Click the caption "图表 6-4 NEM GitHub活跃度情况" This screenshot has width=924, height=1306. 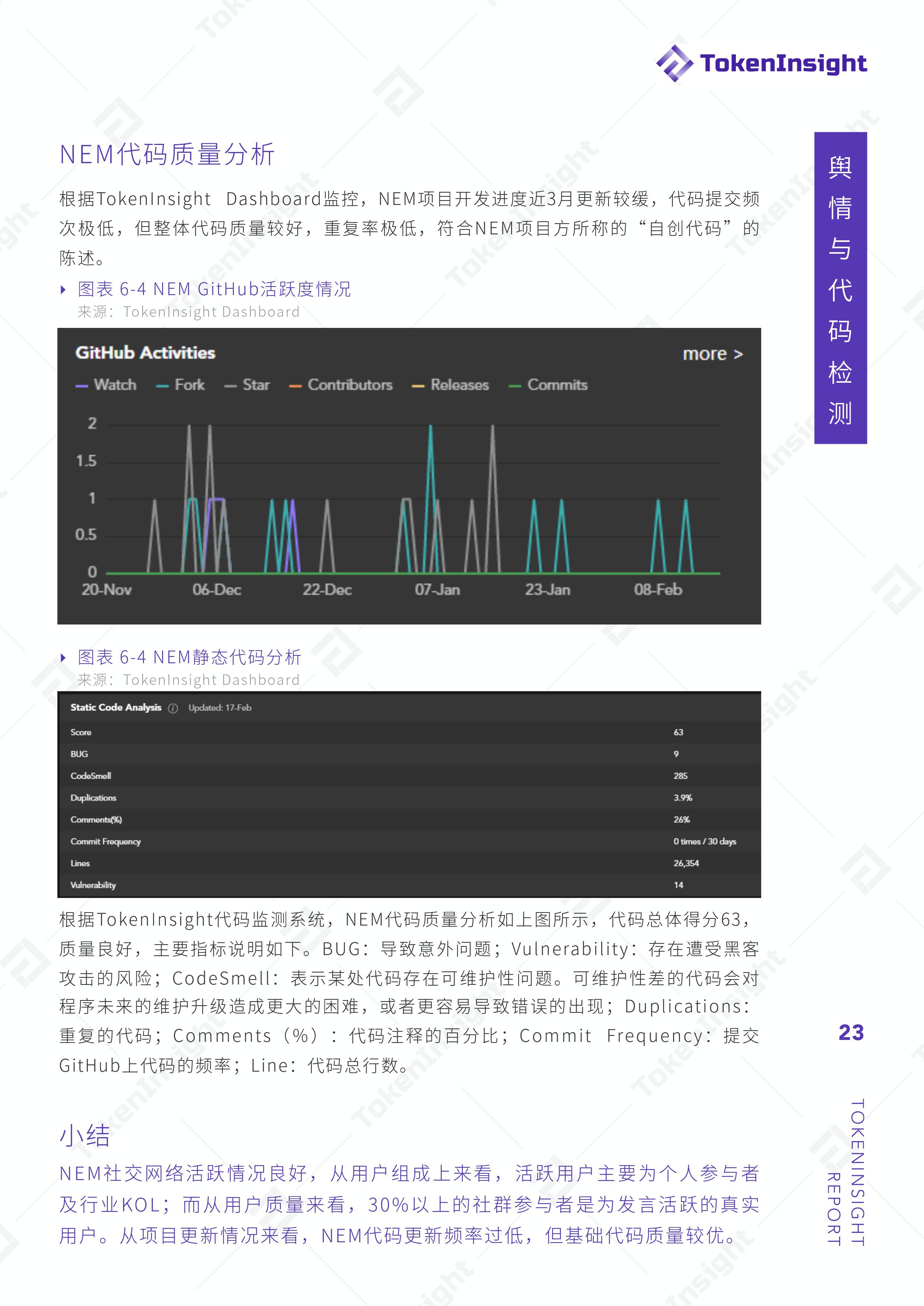click(x=215, y=289)
